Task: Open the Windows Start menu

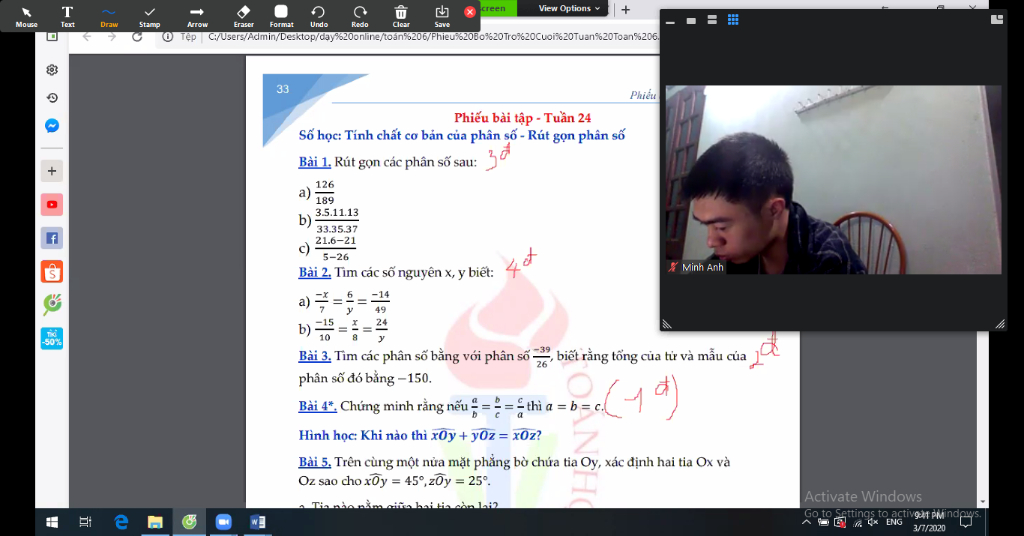Action: tap(52, 522)
